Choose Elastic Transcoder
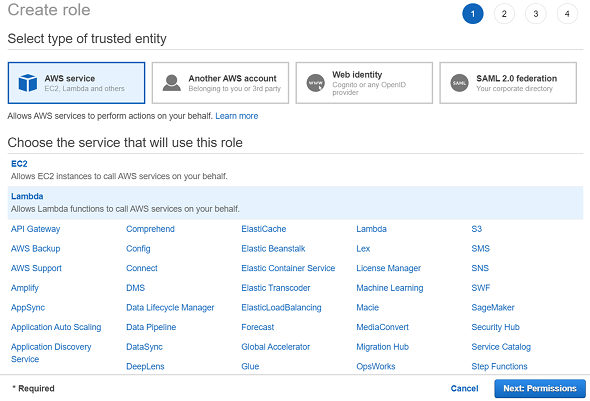590x401 pixels. [276, 288]
